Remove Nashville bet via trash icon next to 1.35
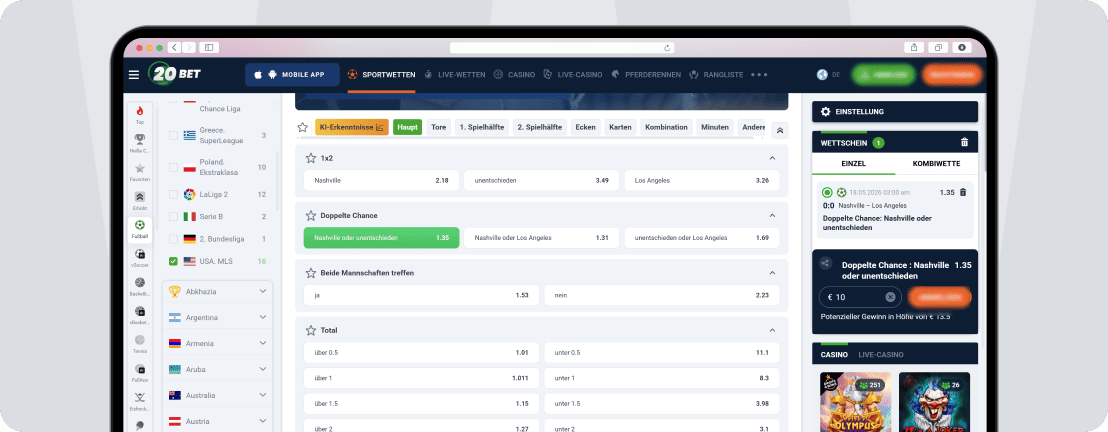The height and width of the screenshot is (432, 1108). (x=962, y=192)
